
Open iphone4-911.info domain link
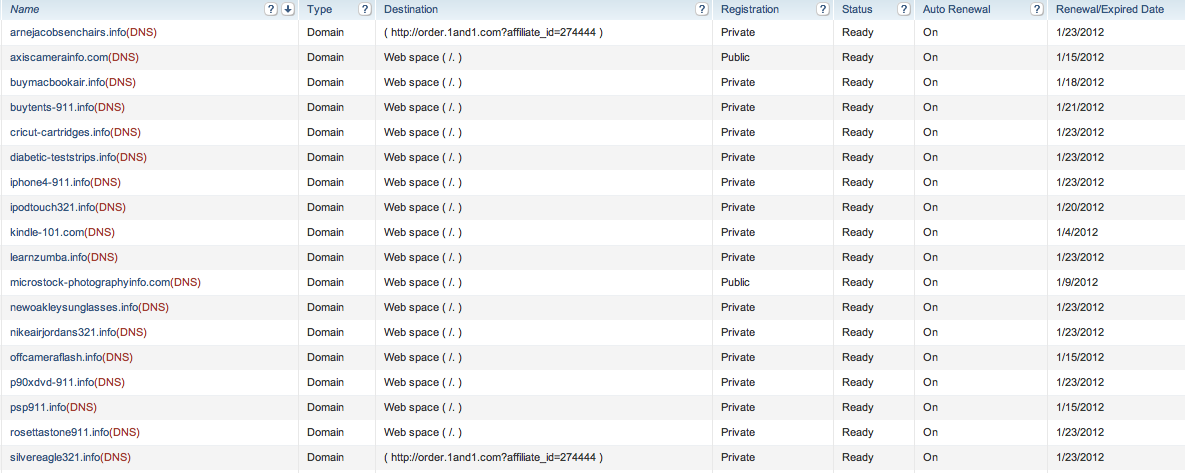[50, 182]
